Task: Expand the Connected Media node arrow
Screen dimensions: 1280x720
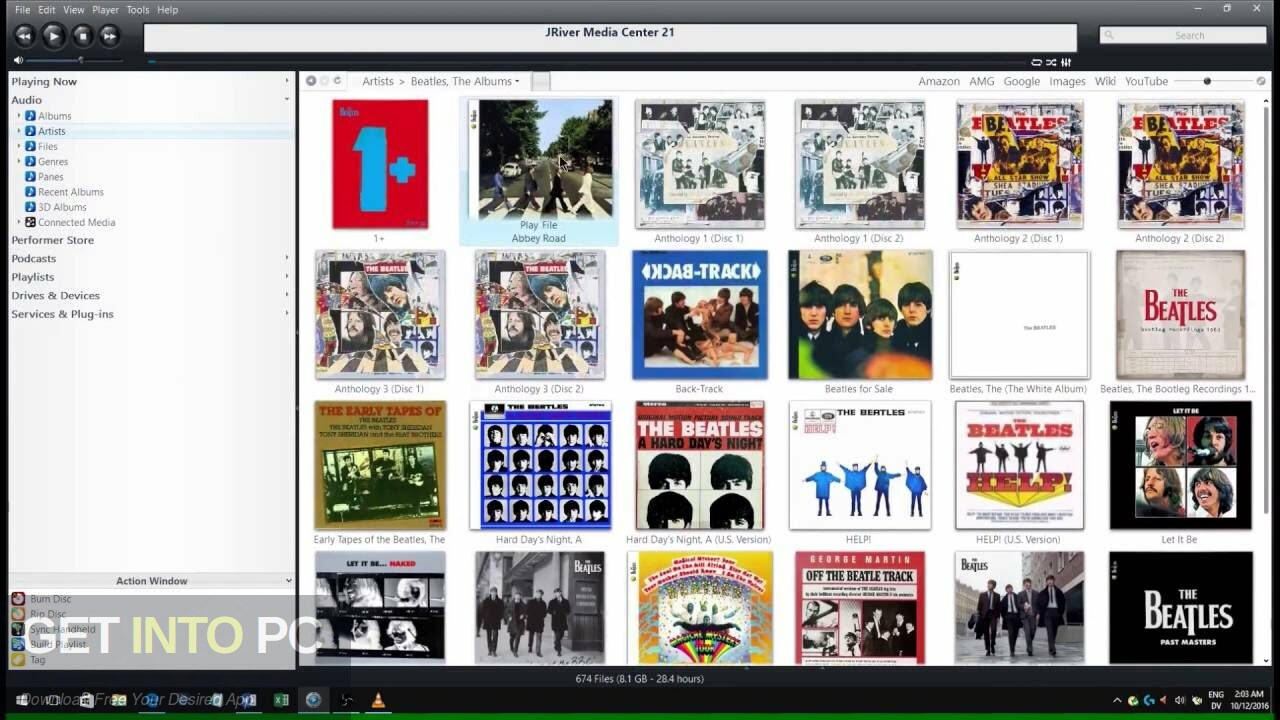Action: 18,222
